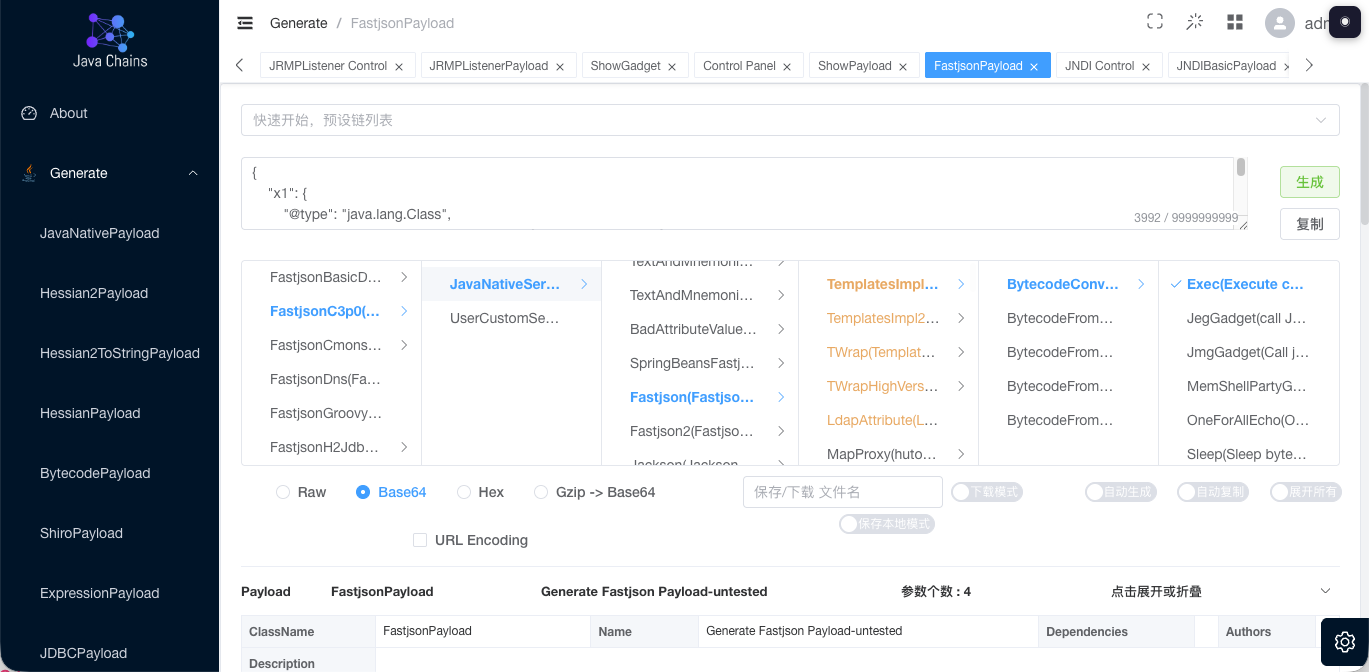1369x672 pixels.
Task: Select the Hex output format
Action: pyautogui.click(x=464, y=492)
